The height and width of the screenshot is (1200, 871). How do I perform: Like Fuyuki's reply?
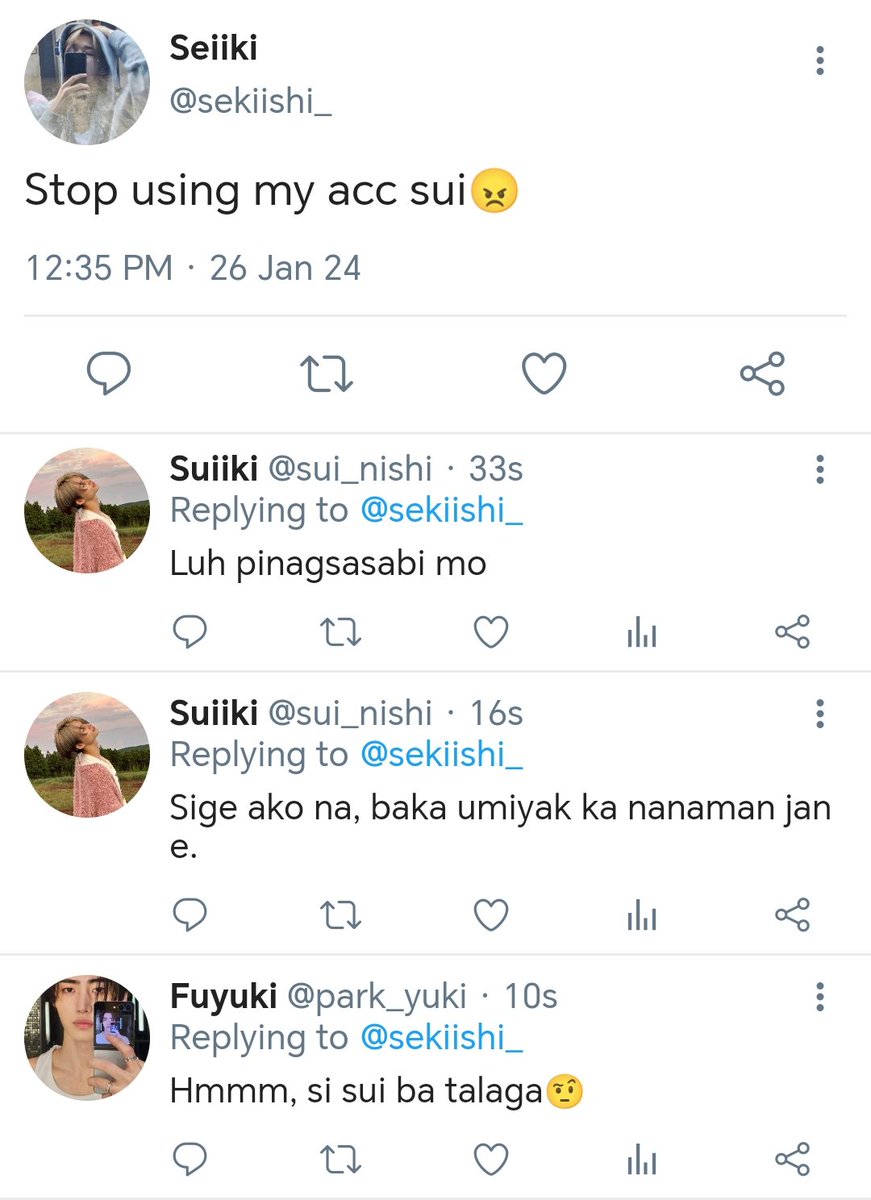(x=490, y=1159)
